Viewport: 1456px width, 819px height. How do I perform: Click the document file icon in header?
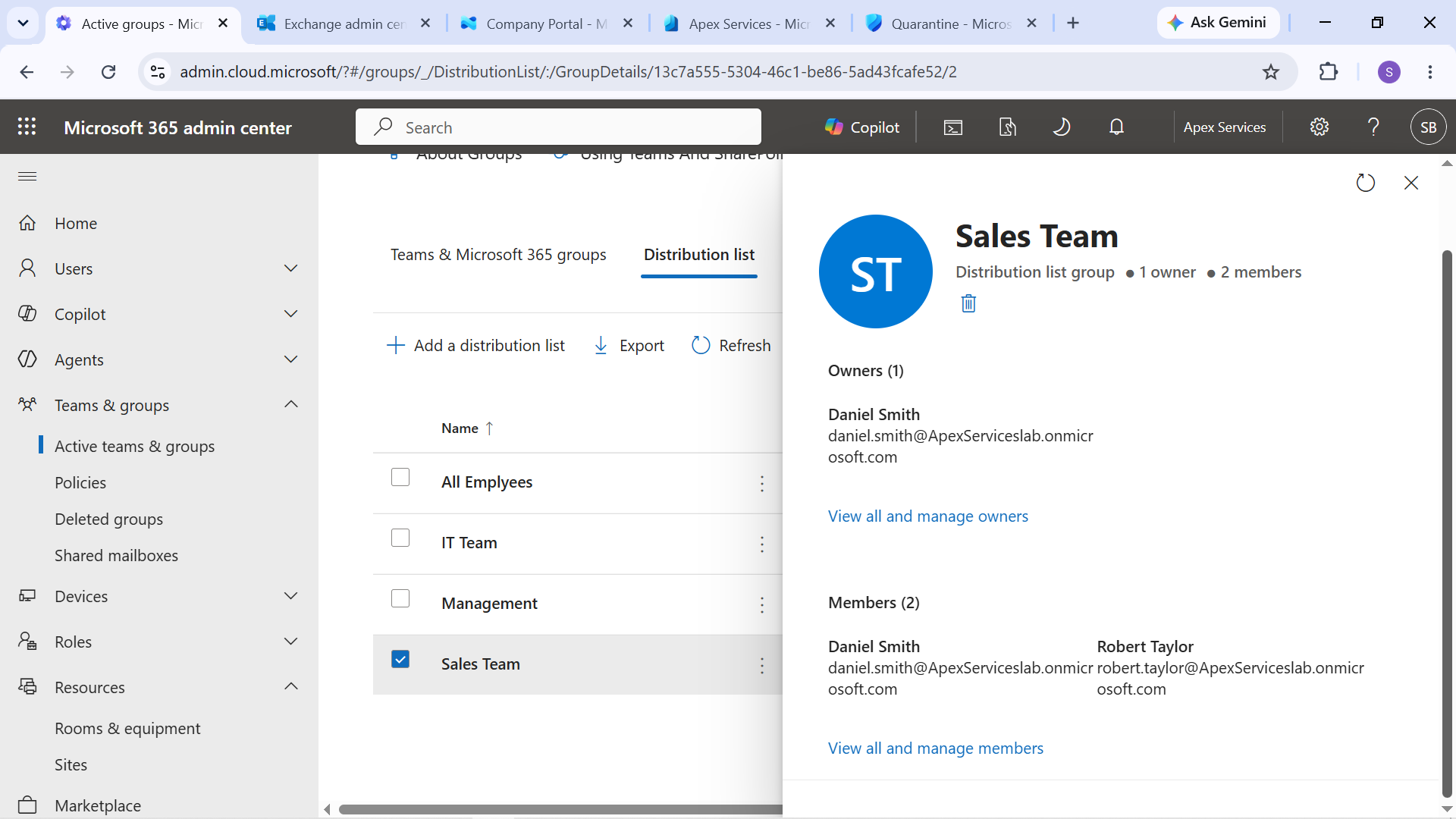(1007, 127)
